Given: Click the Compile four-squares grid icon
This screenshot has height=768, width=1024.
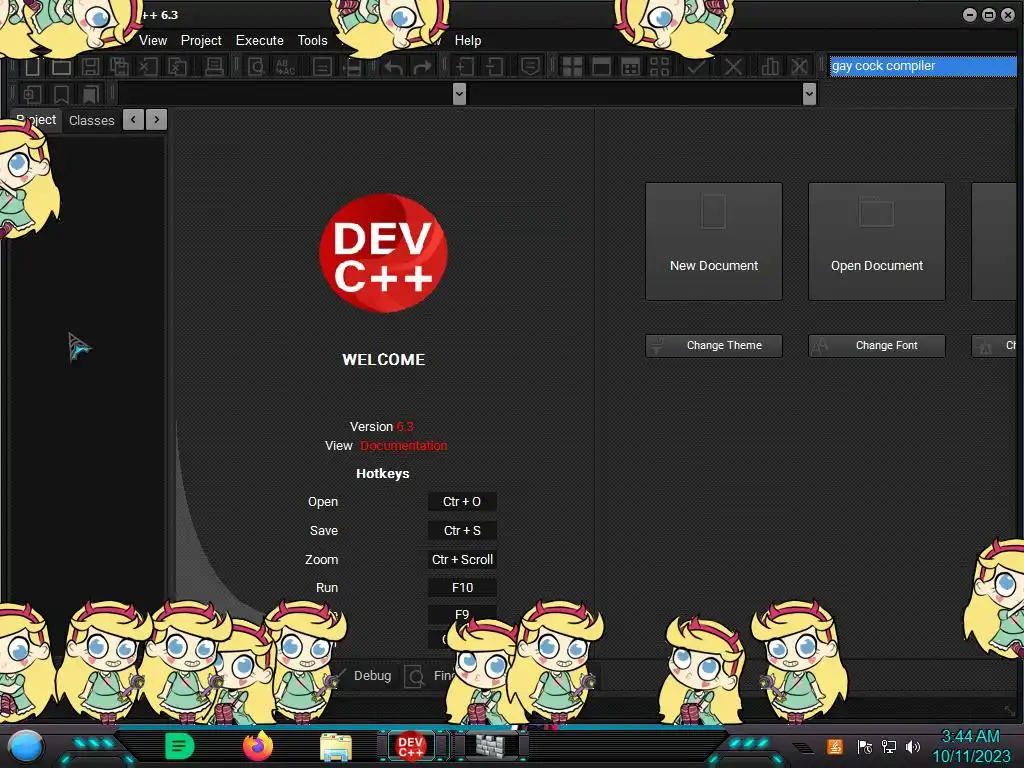Looking at the screenshot, I should pyautogui.click(x=572, y=67).
